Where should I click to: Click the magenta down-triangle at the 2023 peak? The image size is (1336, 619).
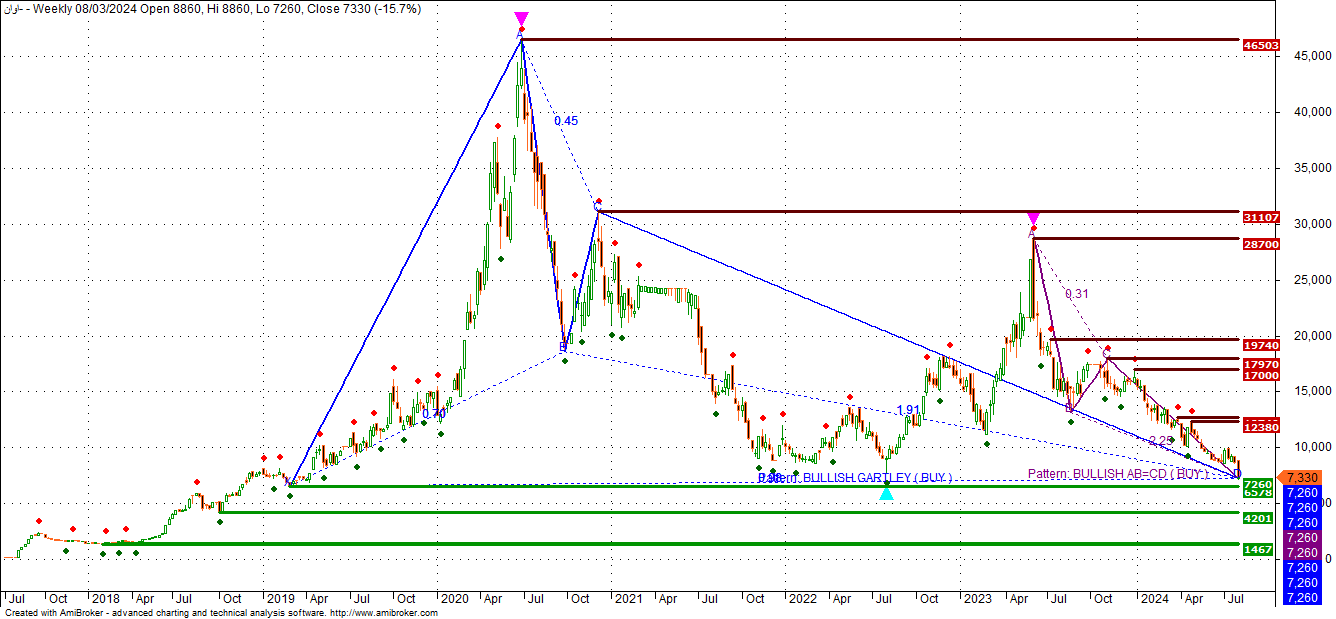[1033, 218]
